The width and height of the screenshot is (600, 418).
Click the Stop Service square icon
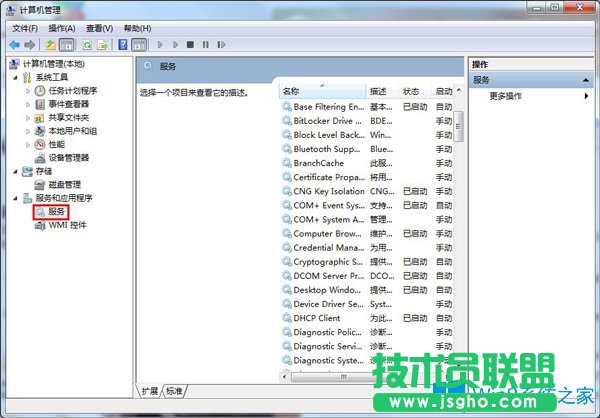190,45
